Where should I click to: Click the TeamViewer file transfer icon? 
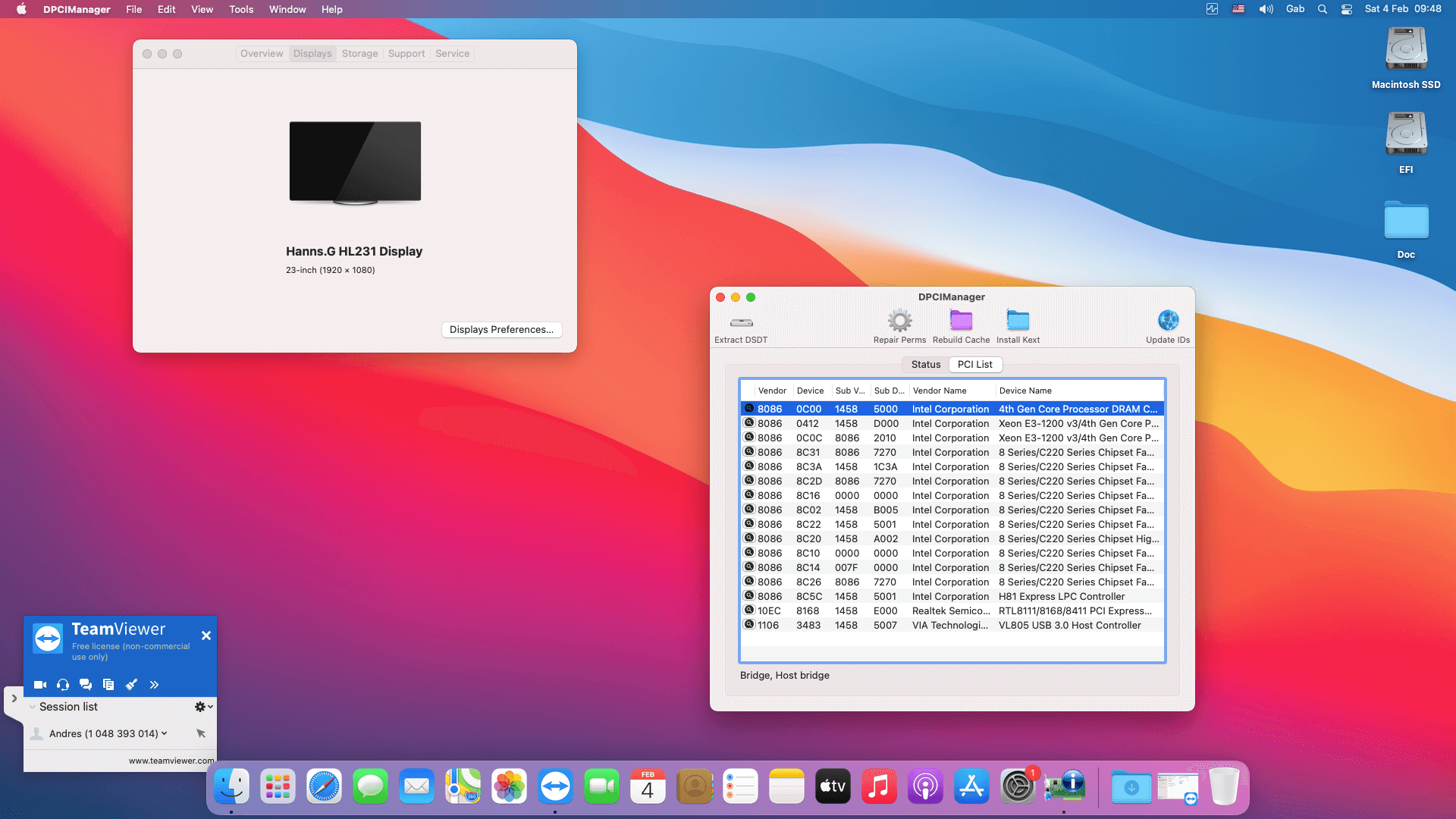[x=108, y=684]
